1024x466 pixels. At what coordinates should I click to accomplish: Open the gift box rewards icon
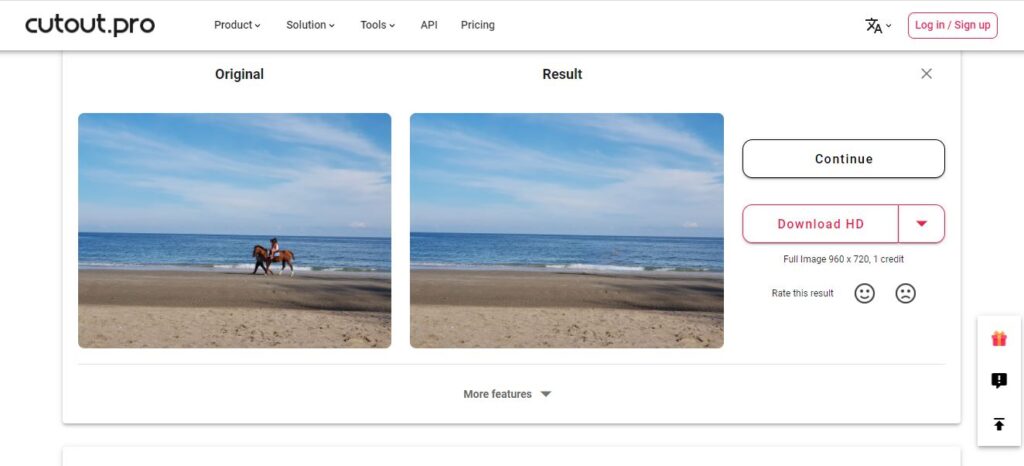click(999, 339)
